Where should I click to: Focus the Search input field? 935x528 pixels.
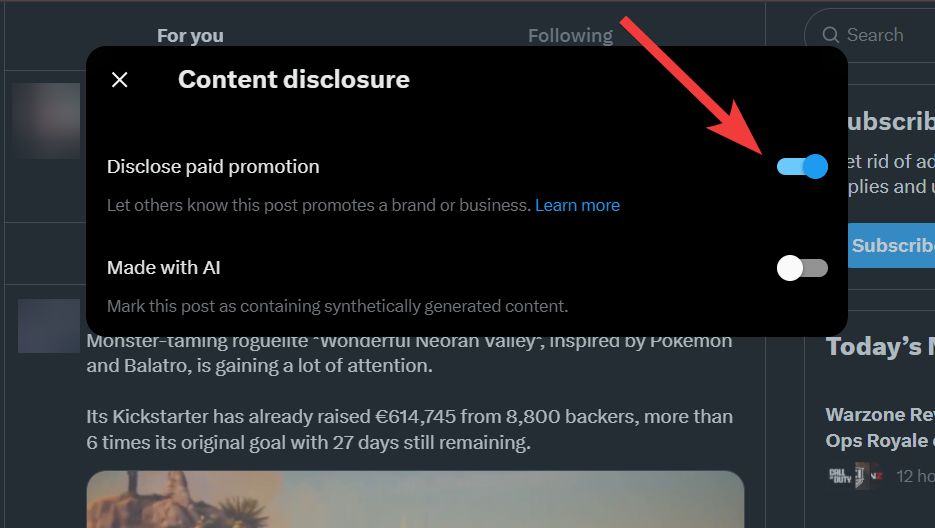[x=885, y=35]
